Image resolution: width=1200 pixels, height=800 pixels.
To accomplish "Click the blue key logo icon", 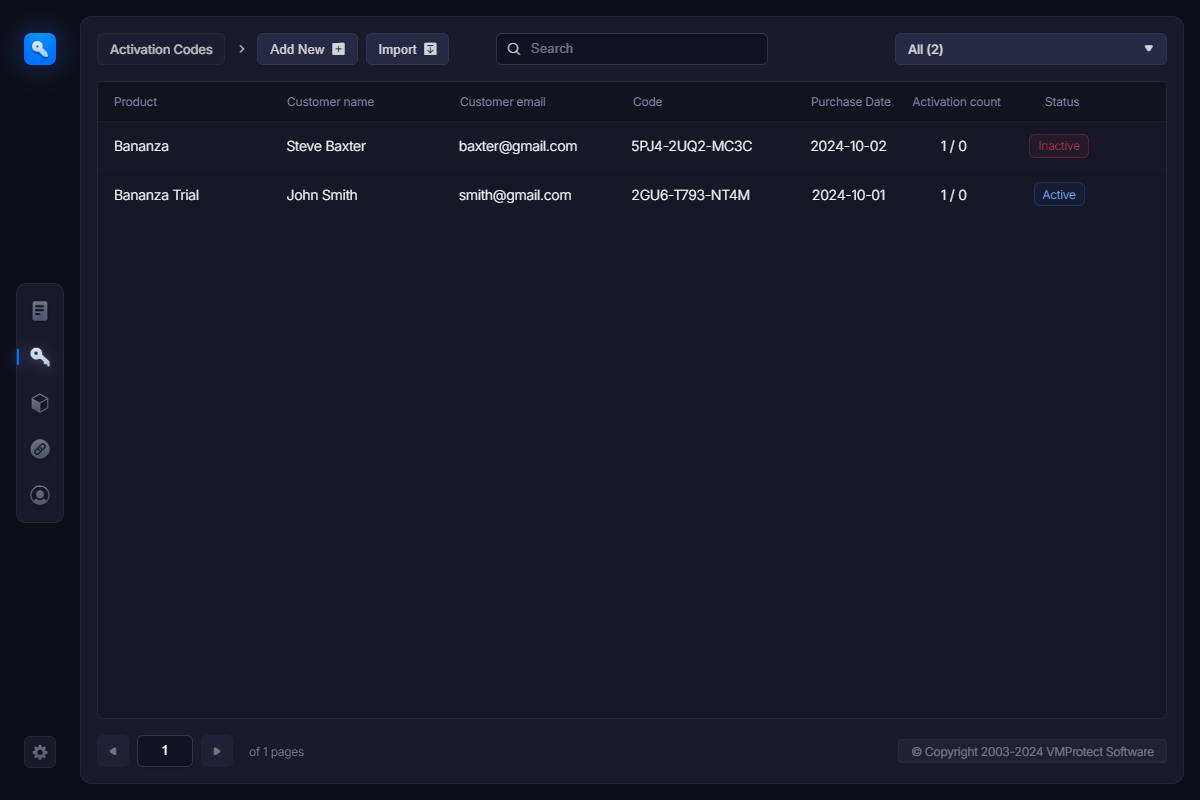I will (40, 49).
